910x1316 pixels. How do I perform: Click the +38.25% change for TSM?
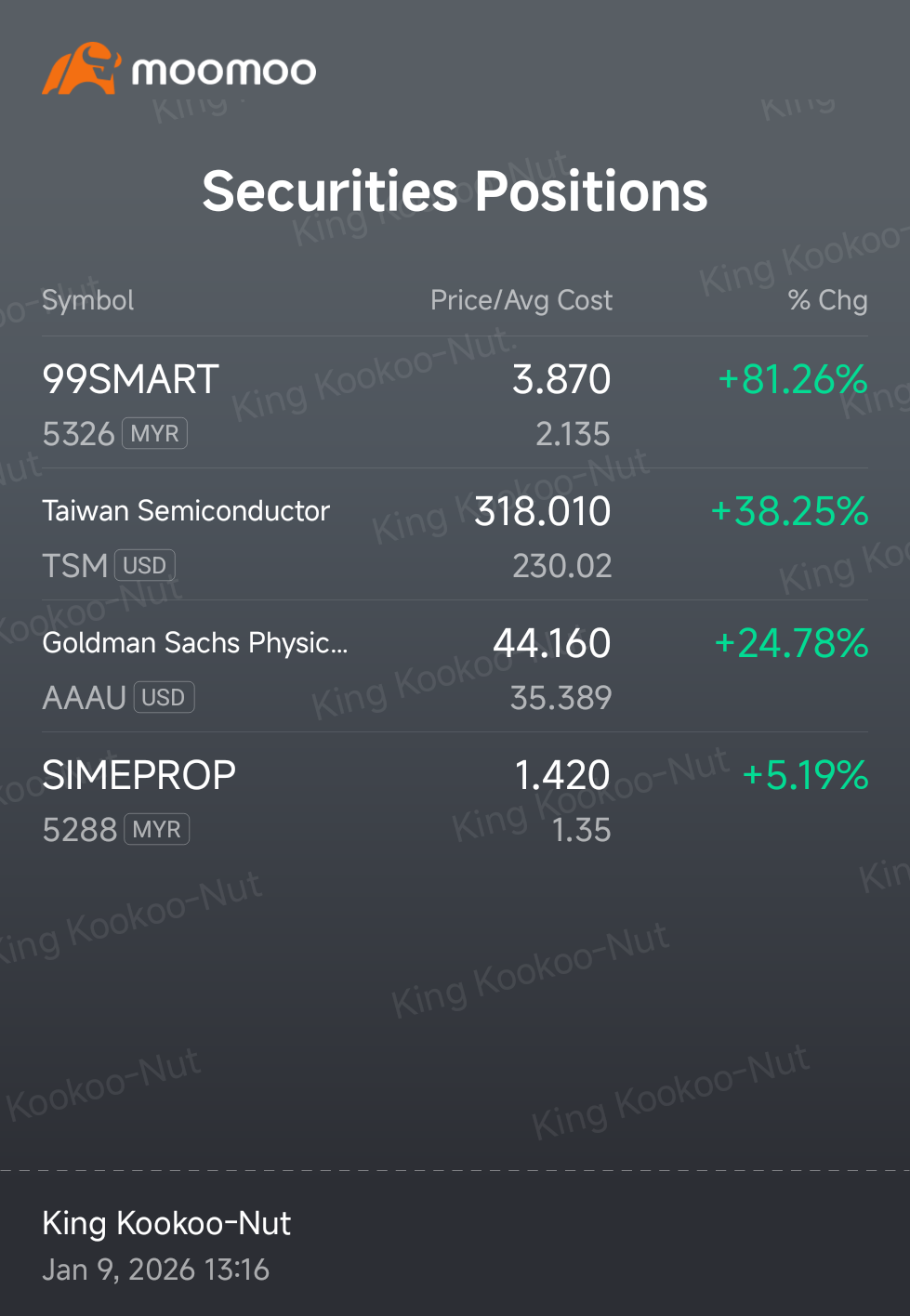(789, 511)
